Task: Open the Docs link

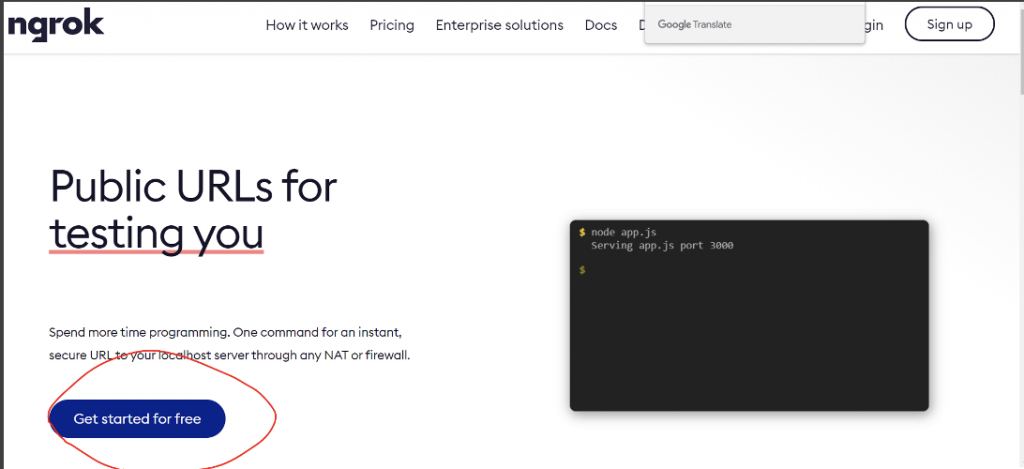Action: click(x=601, y=25)
